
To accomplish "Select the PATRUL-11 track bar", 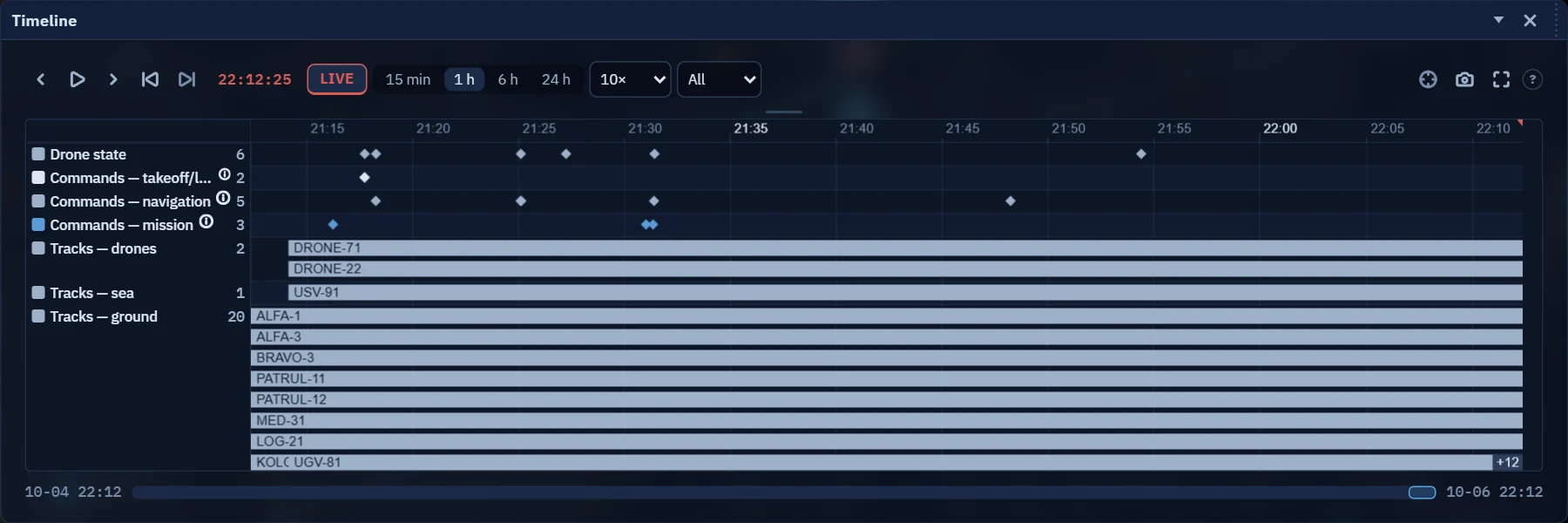I will click(887, 378).
